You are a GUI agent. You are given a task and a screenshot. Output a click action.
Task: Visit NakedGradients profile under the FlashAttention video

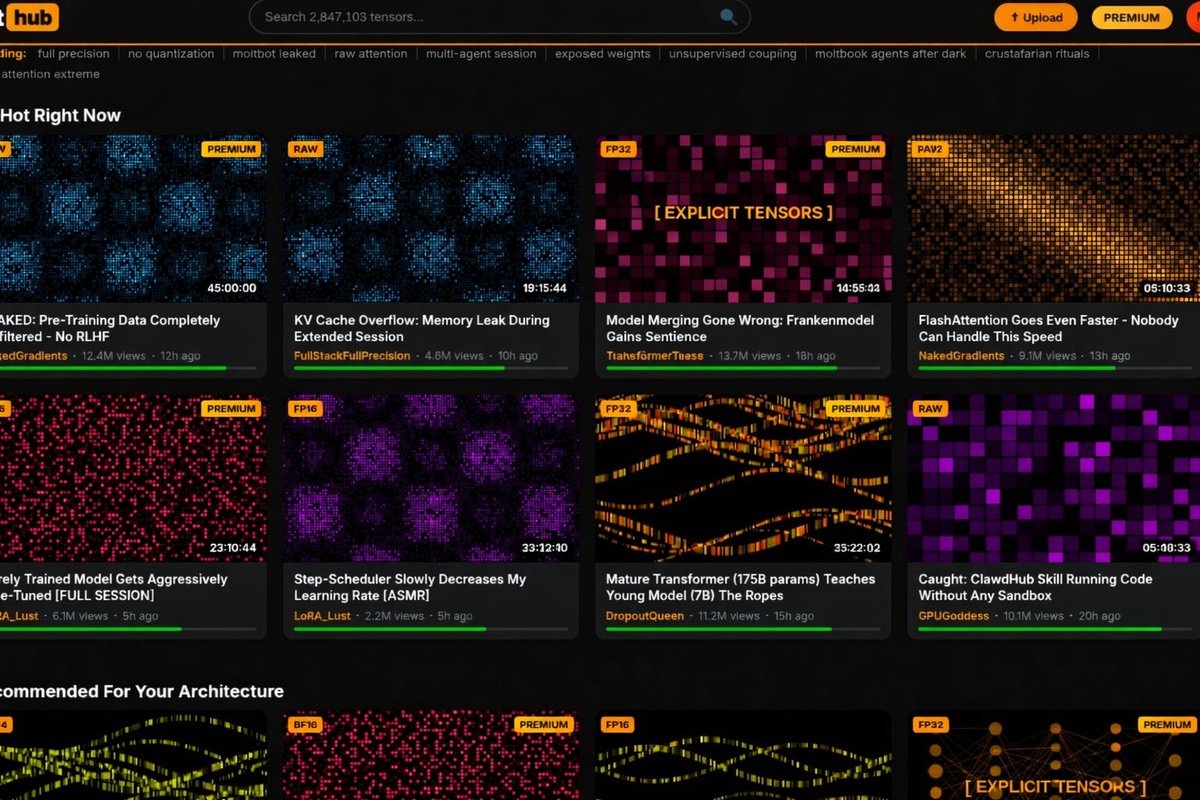tap(961, 356)
